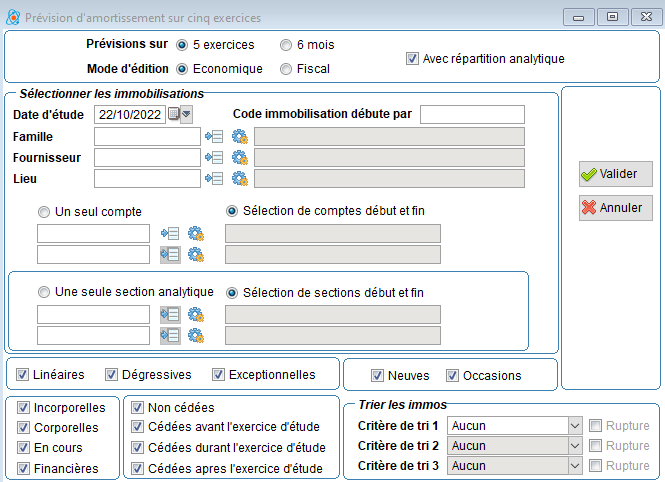
Task: Click the Valider button
Action: click(615, 174)
